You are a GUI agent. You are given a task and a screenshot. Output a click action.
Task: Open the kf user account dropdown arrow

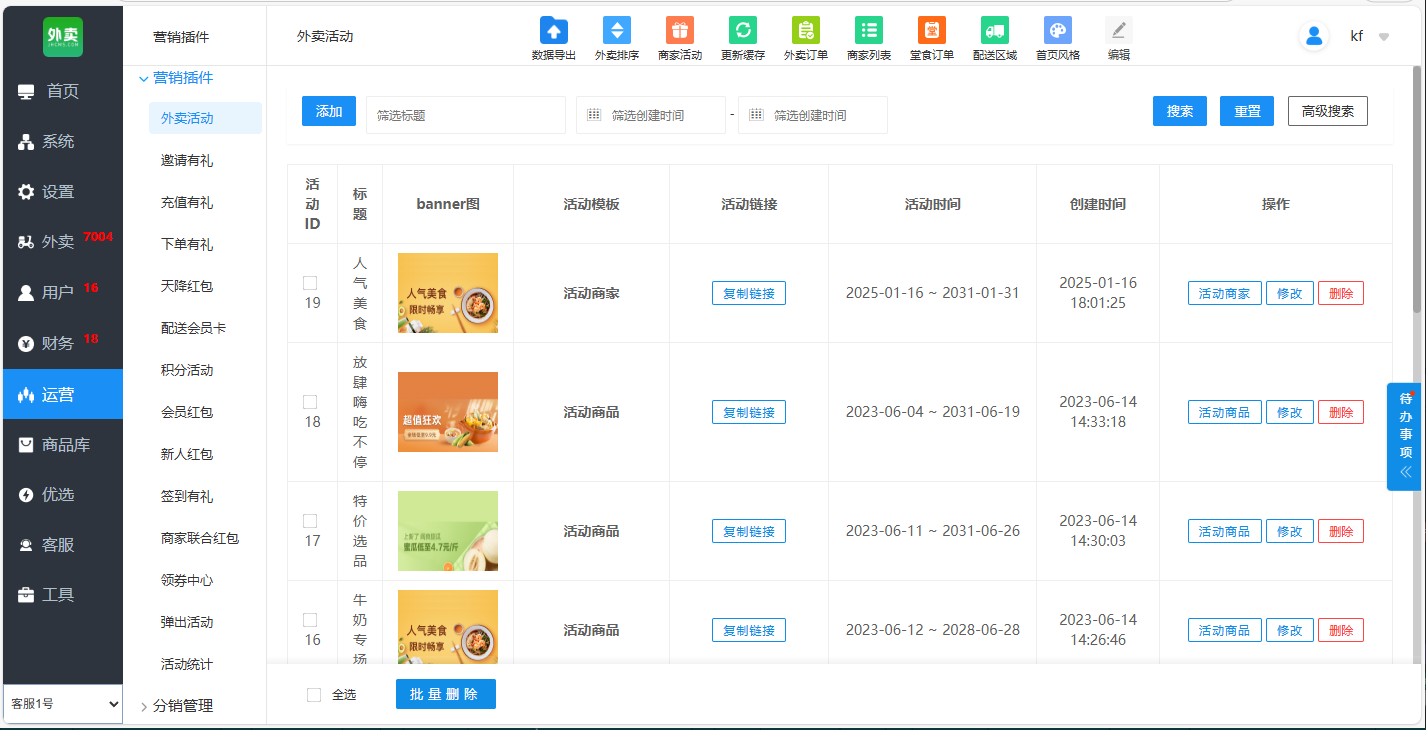point(1384,37)
